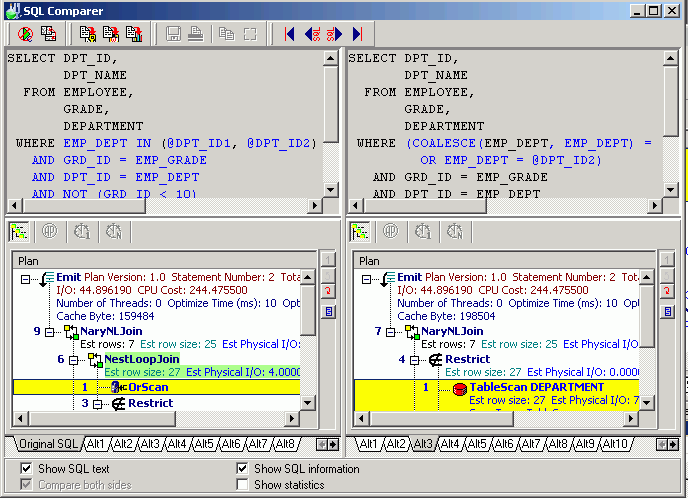Click the document icon with yellow tag
The height and width of the screenshot is (499, 688).
pyautogui.click(x=88, y=34)
